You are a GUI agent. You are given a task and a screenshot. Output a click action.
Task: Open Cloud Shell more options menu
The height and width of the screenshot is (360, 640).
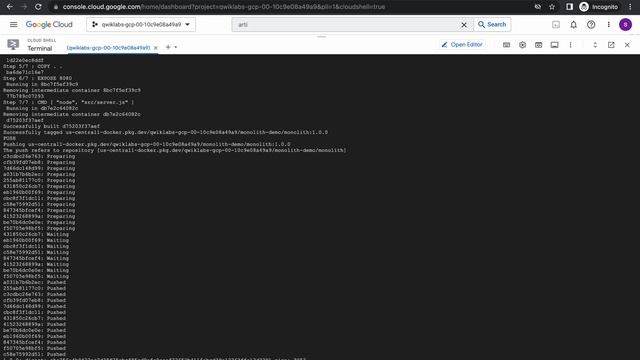570,45
